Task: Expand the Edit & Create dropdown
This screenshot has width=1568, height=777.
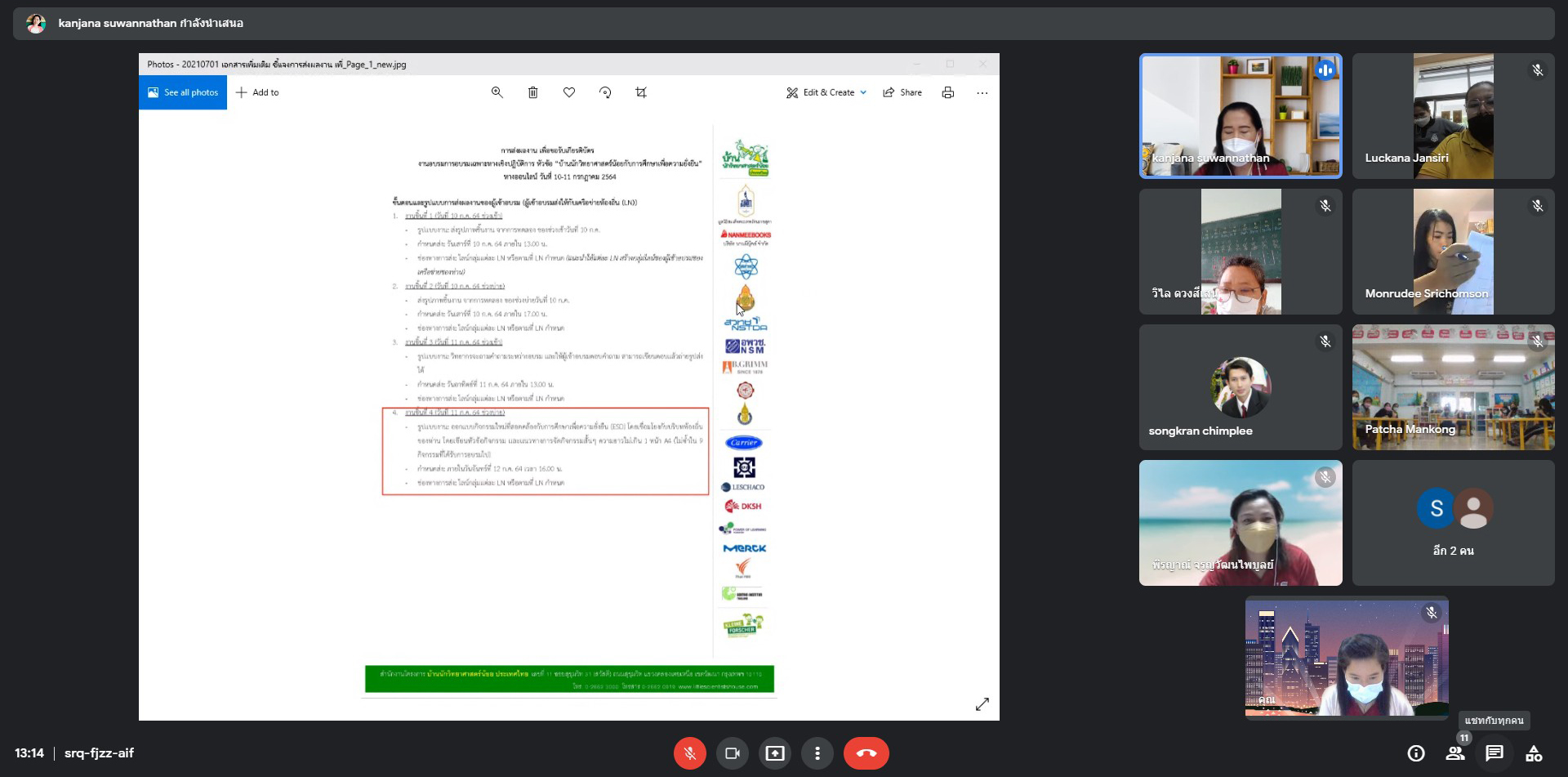Action: tap(826, 92)
